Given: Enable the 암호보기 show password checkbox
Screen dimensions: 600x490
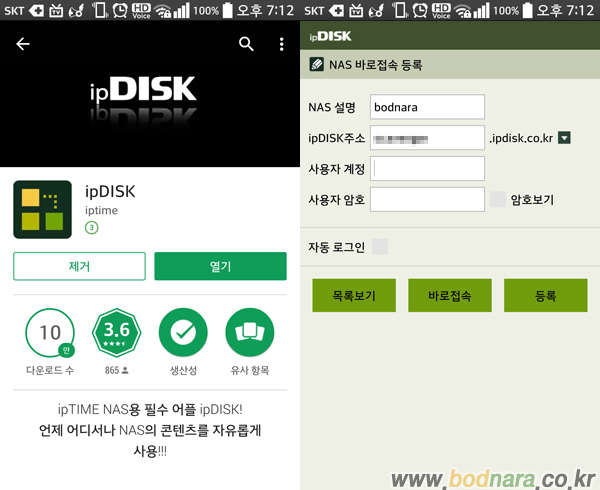Looking at the screenshot, I should [x=497, y=199].
